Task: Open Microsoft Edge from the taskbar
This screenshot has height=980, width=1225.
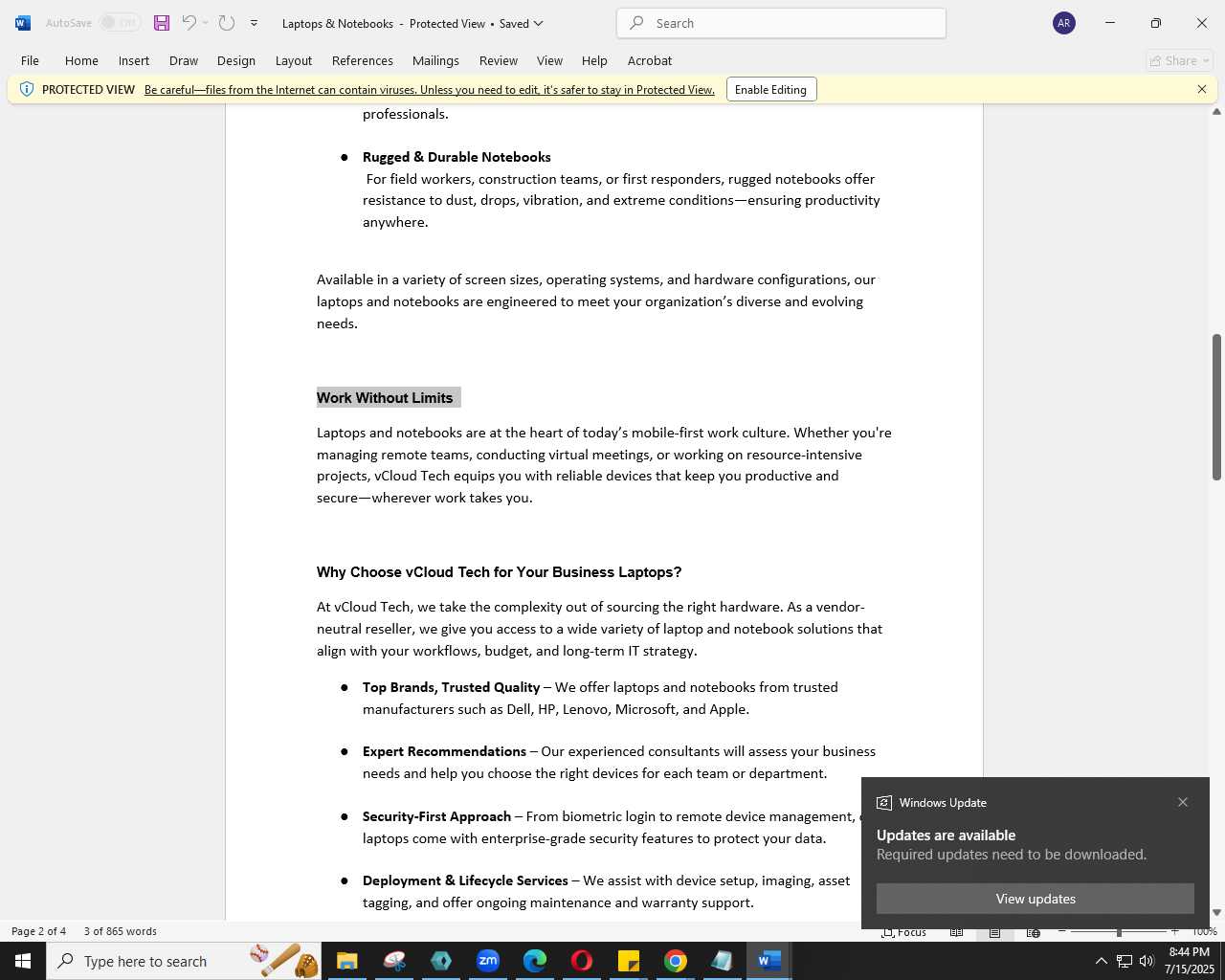Action: click(x=535, y=961)
